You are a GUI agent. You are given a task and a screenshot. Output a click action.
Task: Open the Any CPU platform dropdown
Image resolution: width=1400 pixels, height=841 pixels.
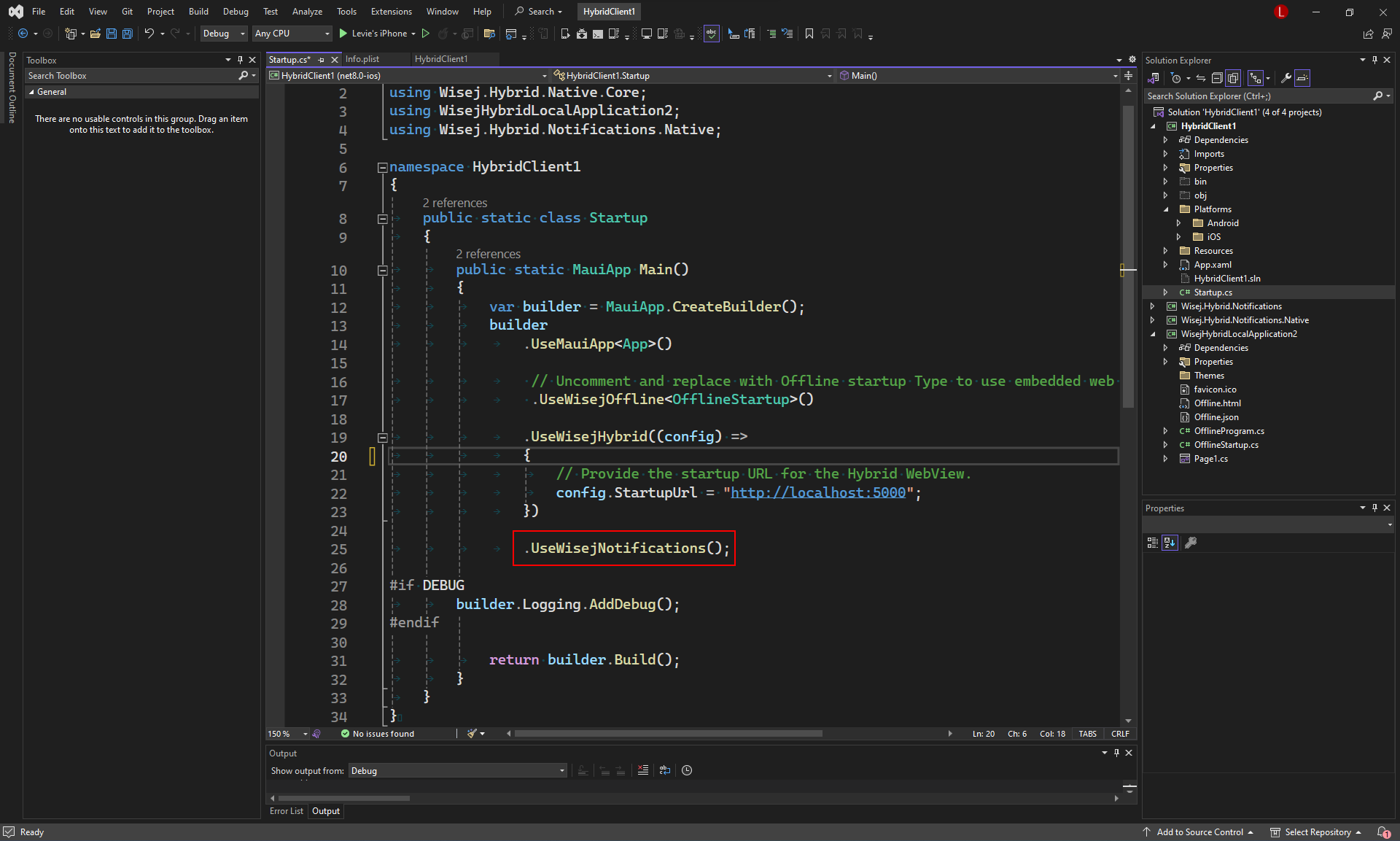tap(292, 34)
